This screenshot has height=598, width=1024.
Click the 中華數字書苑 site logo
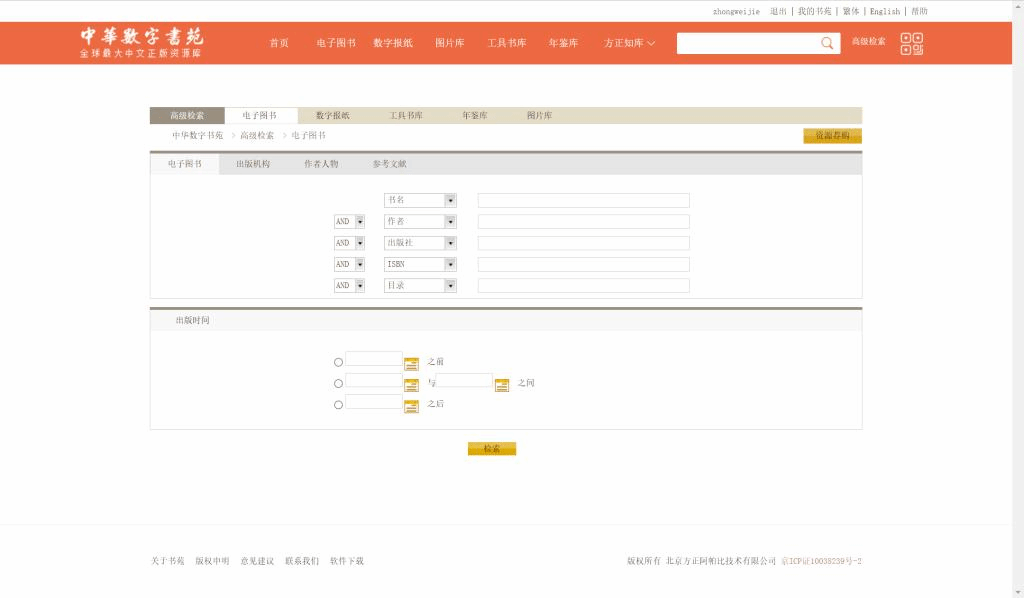tap(141, 42)
